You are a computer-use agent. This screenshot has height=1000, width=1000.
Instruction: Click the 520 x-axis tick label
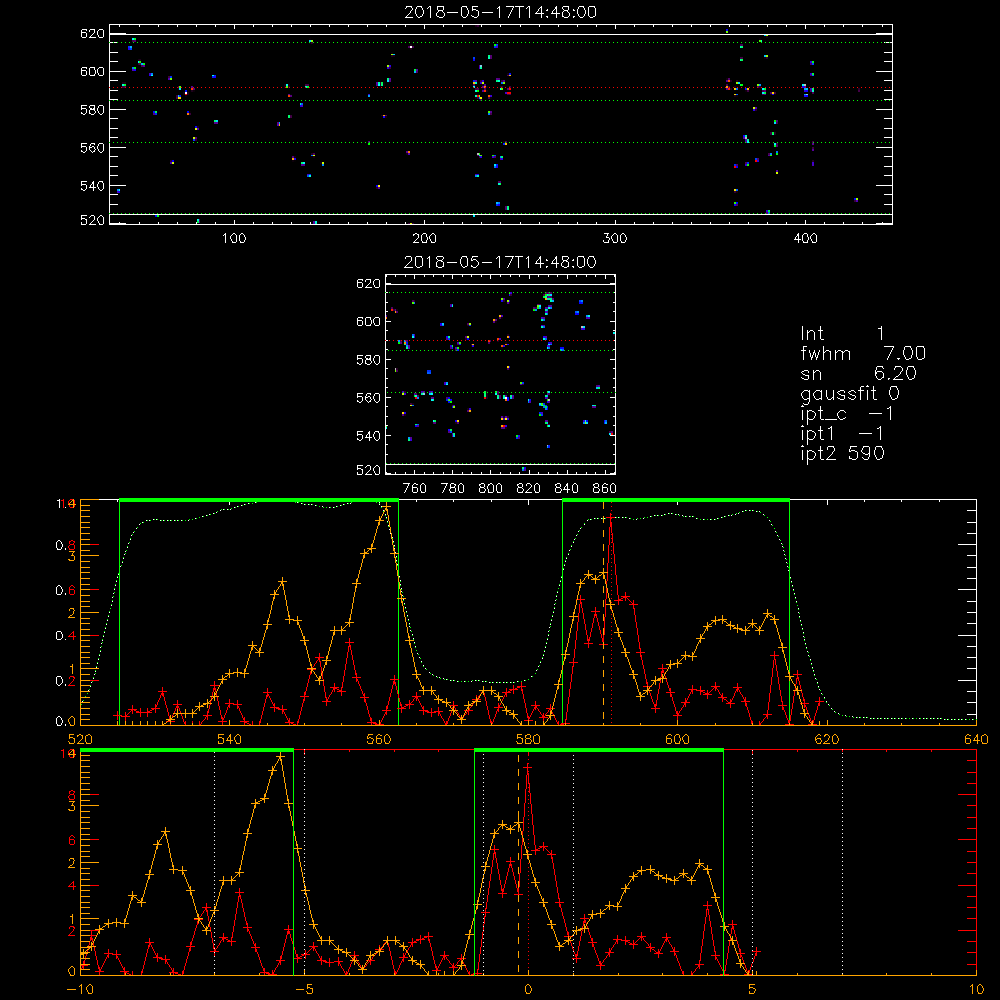pyautogui.click(x=80, y=739)
